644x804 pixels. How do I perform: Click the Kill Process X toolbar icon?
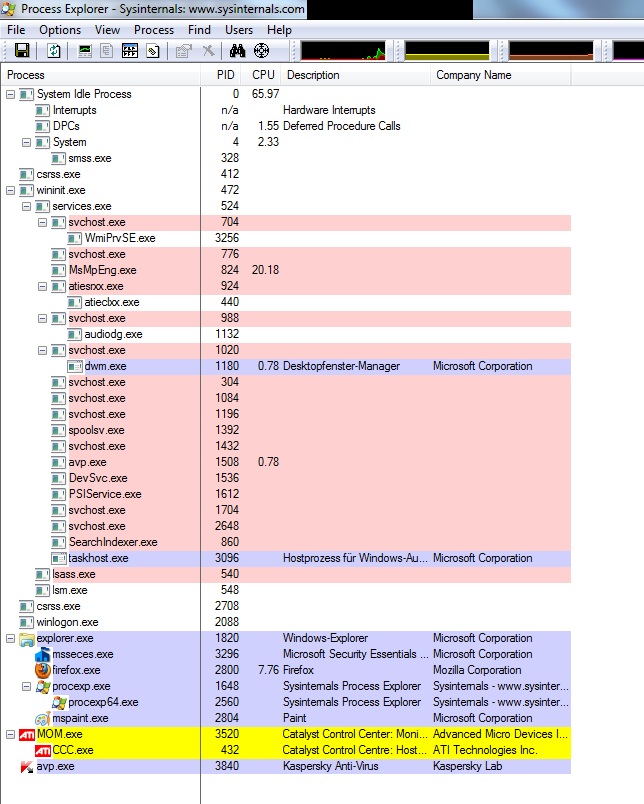click(x=208, y=51)
